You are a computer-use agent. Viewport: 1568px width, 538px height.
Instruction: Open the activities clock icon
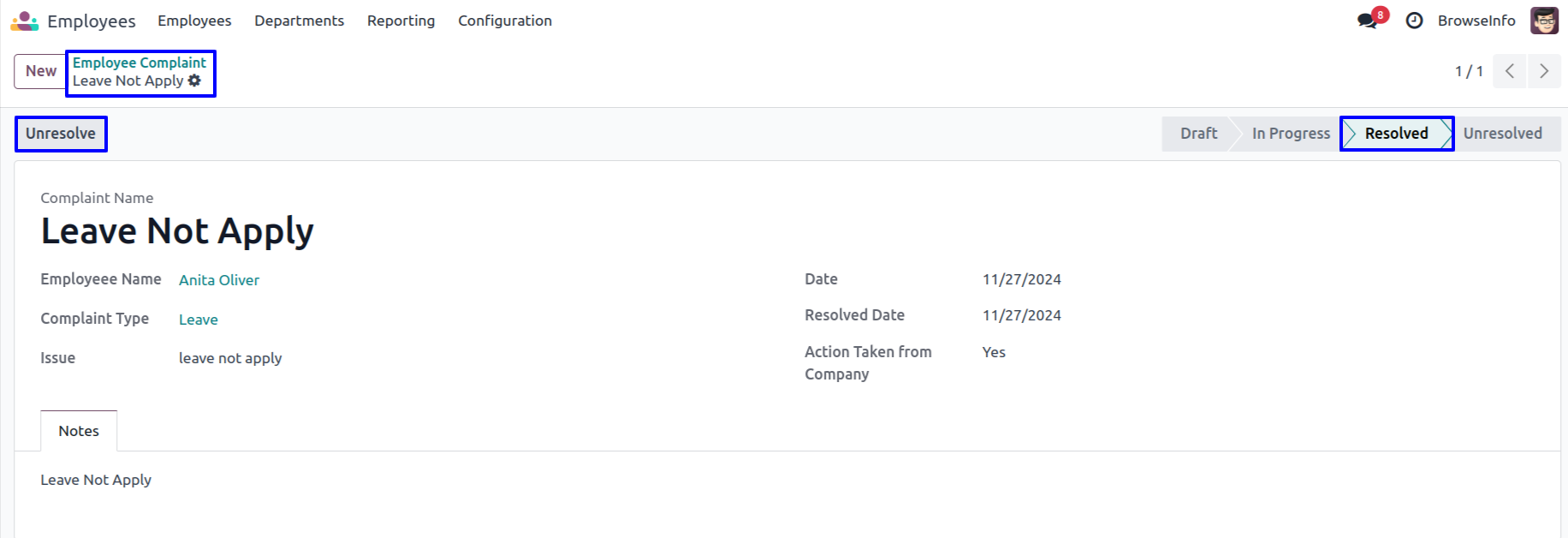1414,21
